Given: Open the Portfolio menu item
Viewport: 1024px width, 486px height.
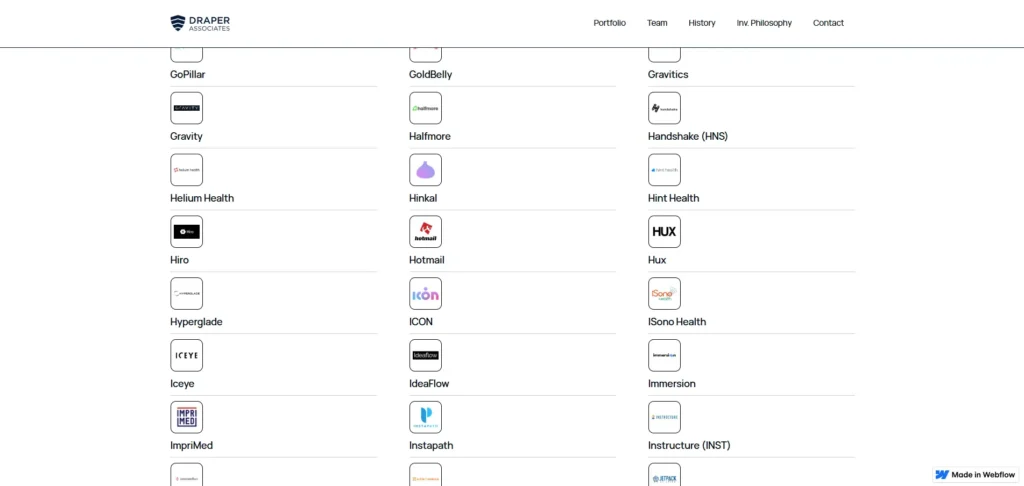Looking at the screenshot, I should click(609, 23).
